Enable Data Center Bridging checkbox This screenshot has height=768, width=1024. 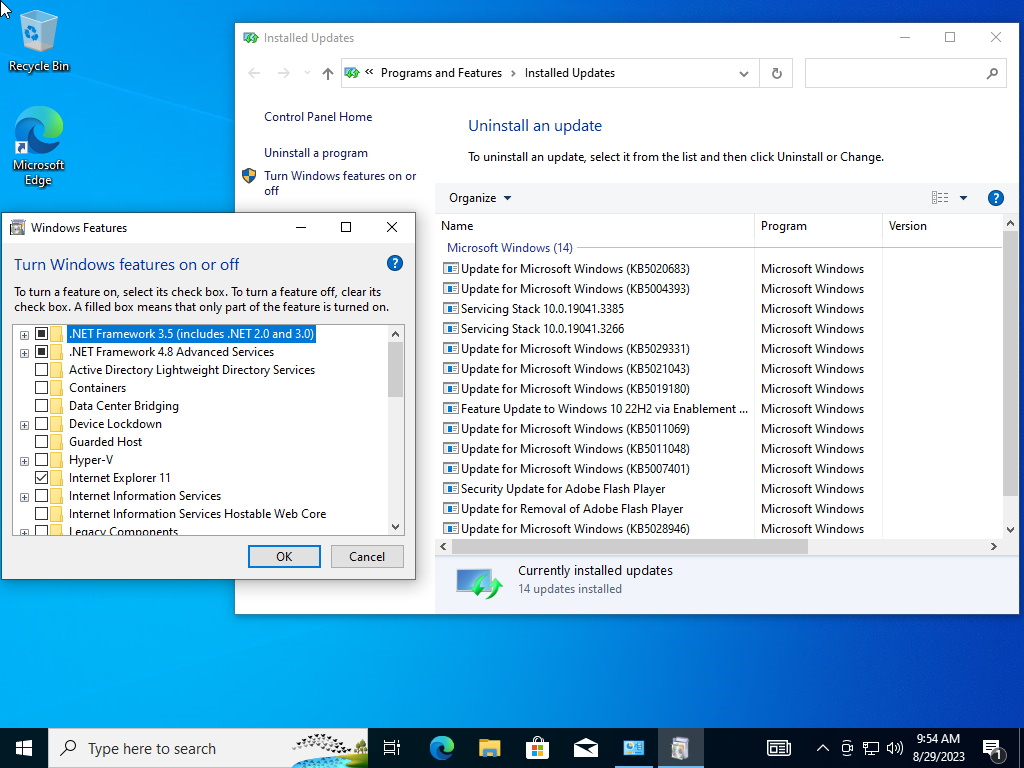pos(41,406)
